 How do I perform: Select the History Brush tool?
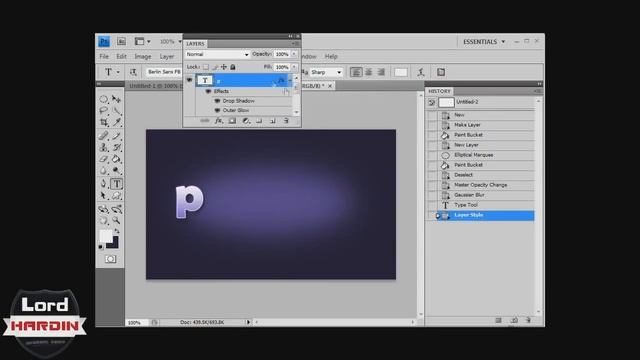[117, 147]
